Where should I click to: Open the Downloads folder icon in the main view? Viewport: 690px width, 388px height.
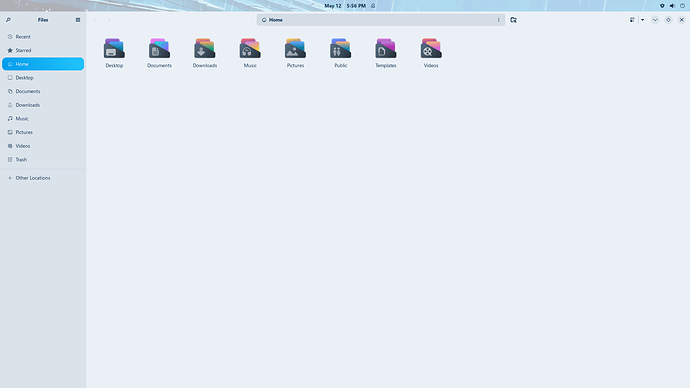pos(205,48)
